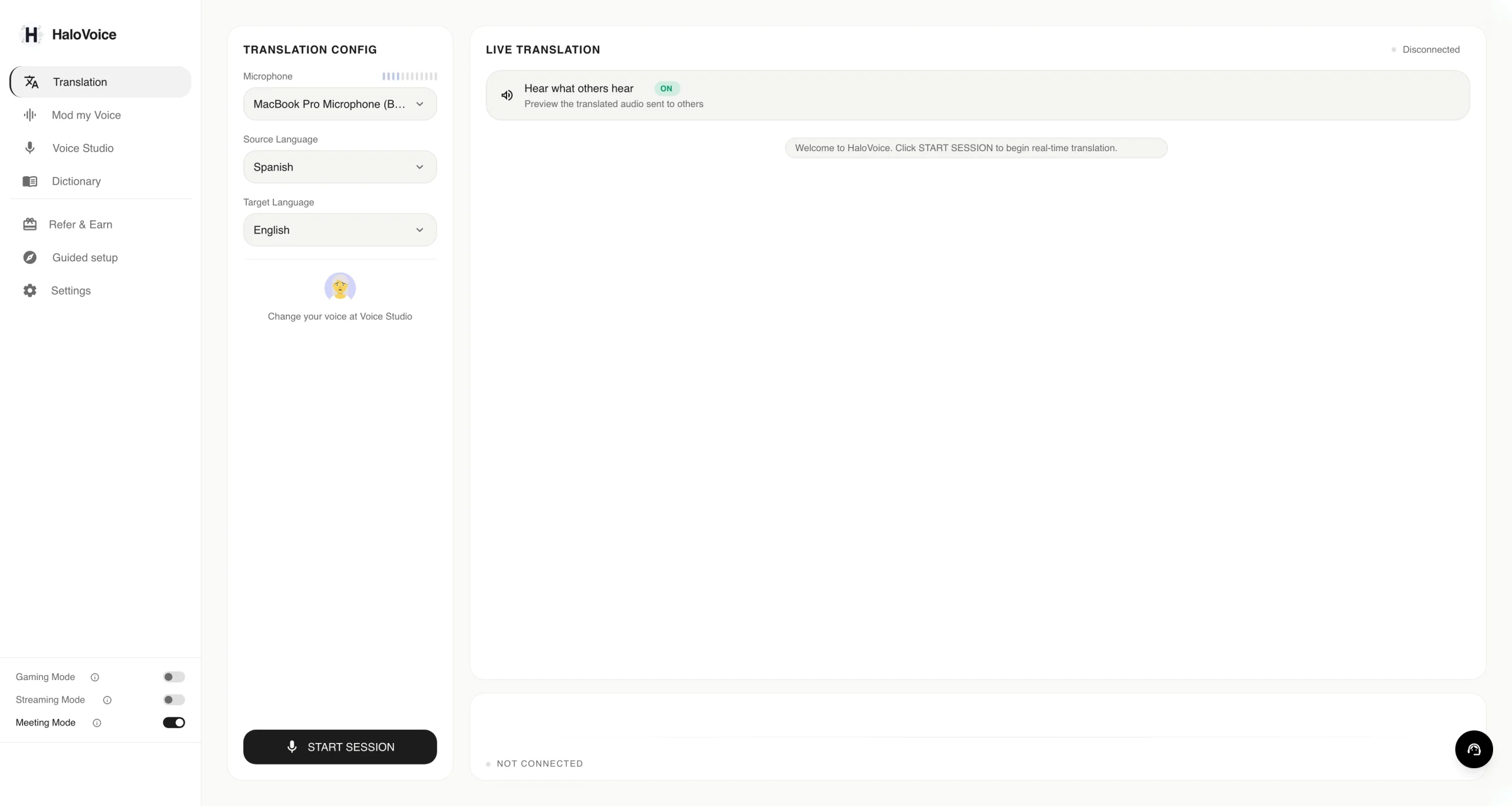Click the Meeting Mode info icon
Viewport: 1512px width, 806px height.
[97, 723]
